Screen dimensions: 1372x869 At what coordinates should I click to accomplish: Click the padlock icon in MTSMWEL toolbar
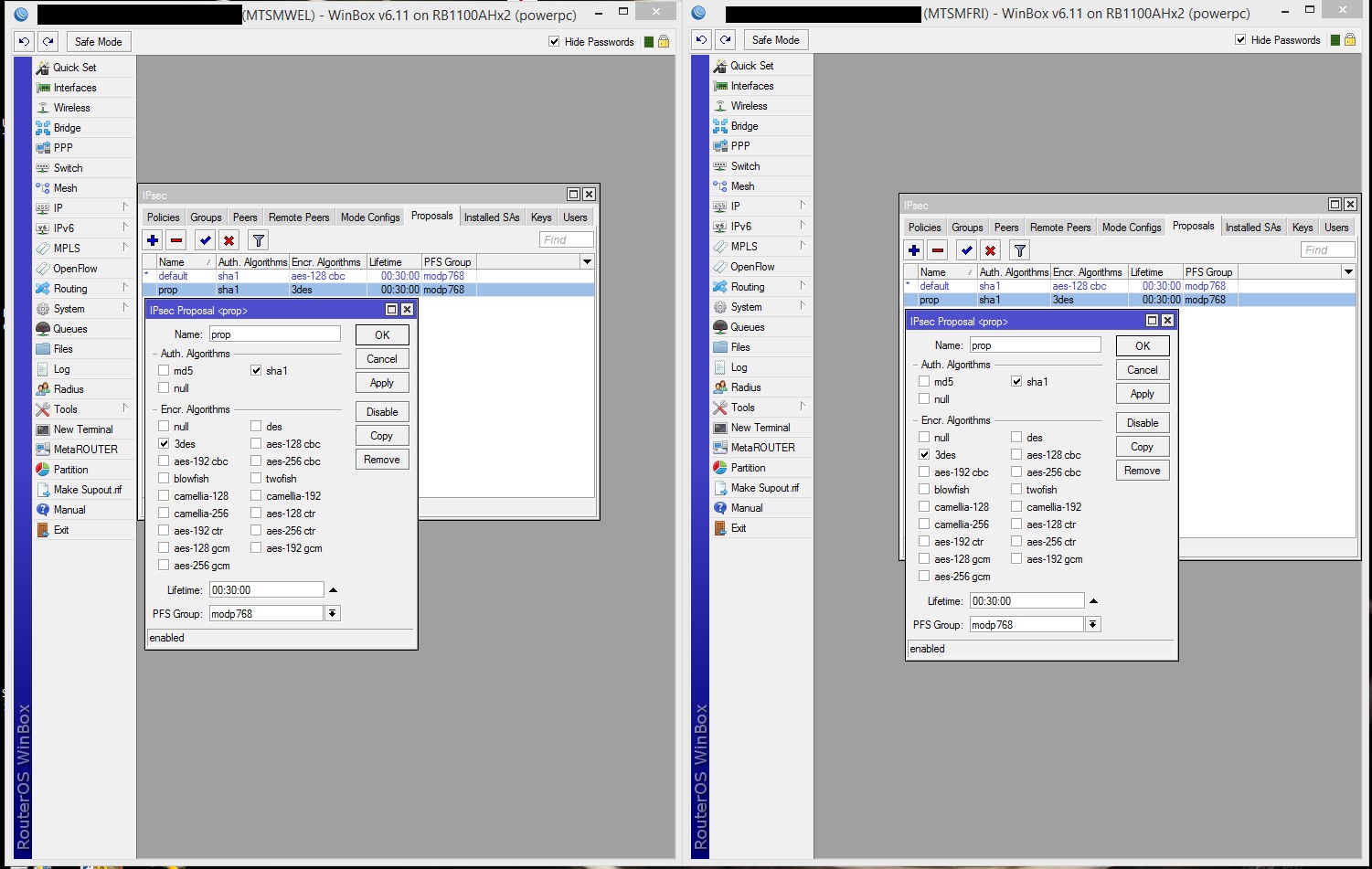[664, 41]
